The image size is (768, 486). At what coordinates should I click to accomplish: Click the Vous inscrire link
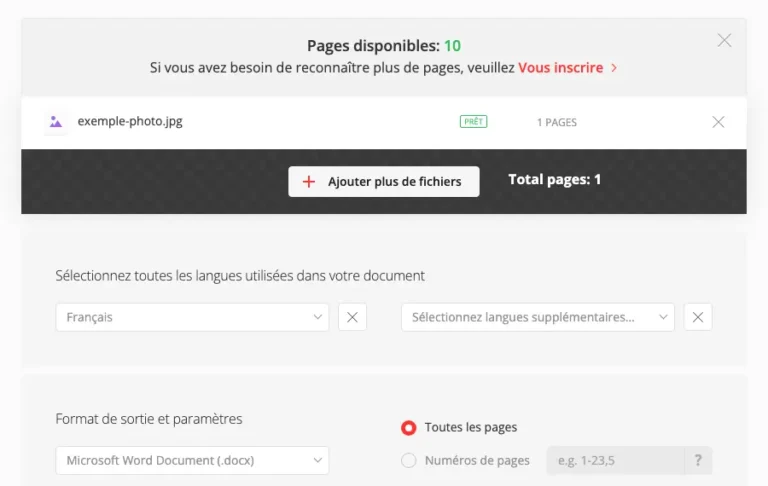(560, 68)
